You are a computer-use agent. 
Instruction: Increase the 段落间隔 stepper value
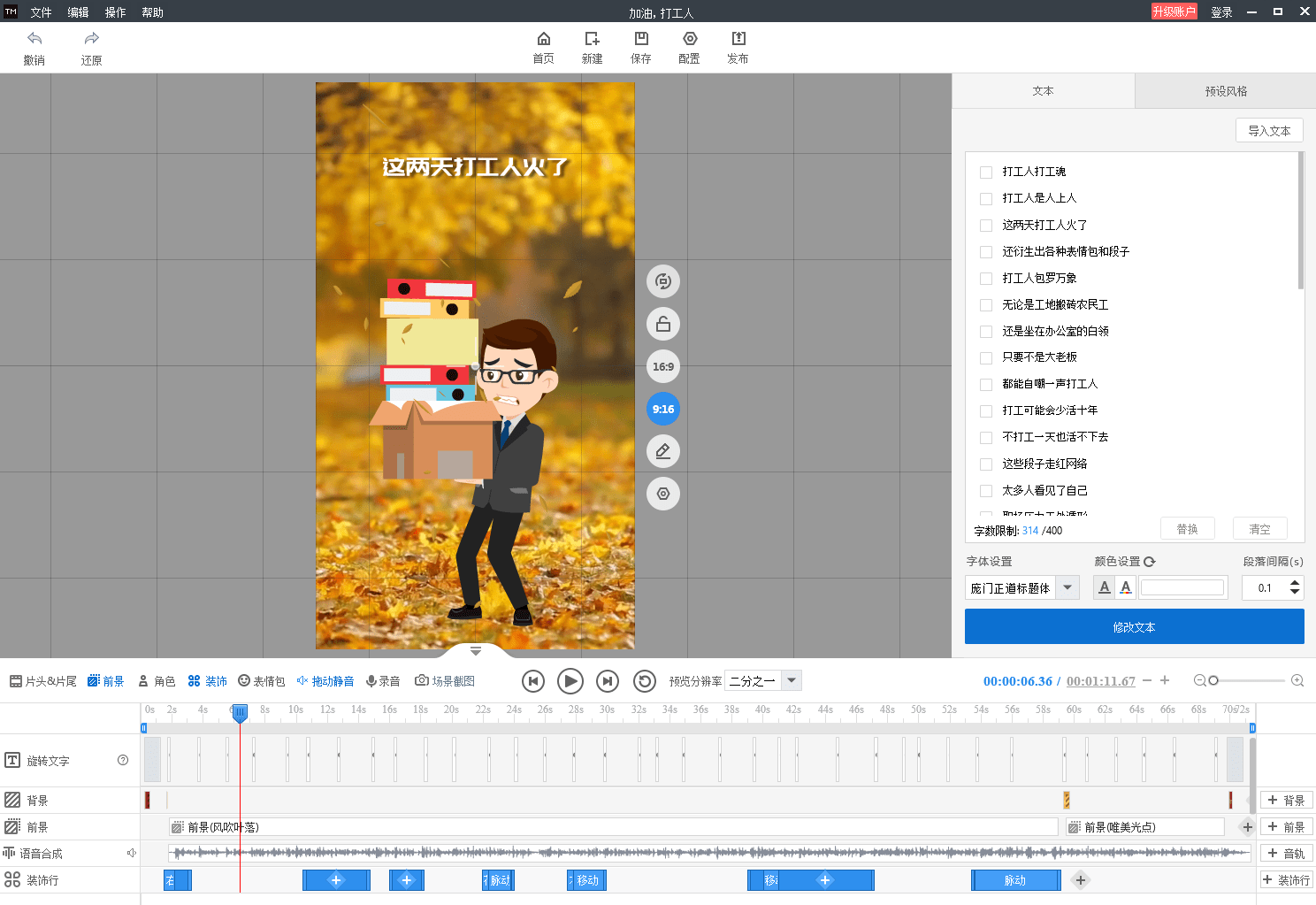1295,582
